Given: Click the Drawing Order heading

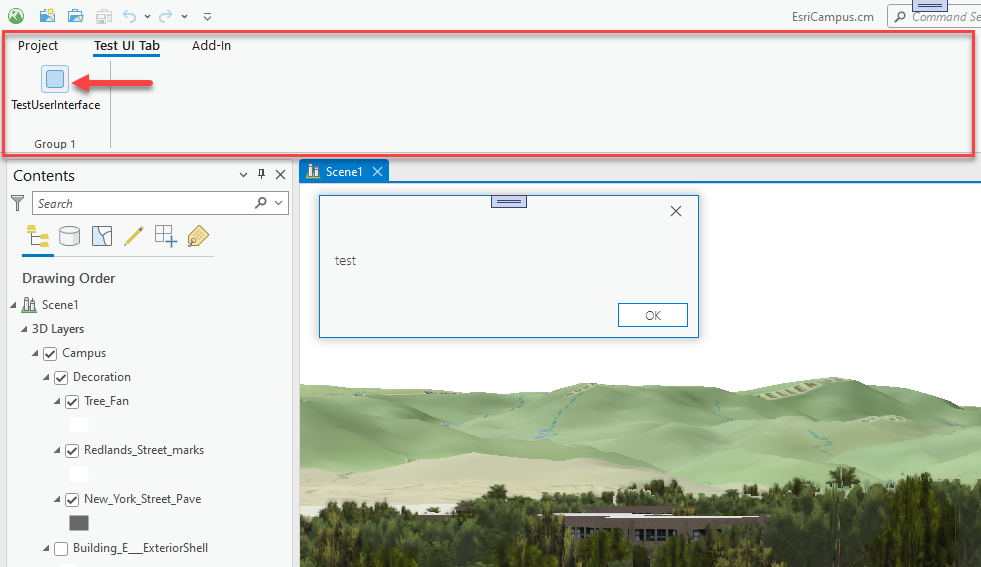Looking at the screenshot, I should 69,278.
